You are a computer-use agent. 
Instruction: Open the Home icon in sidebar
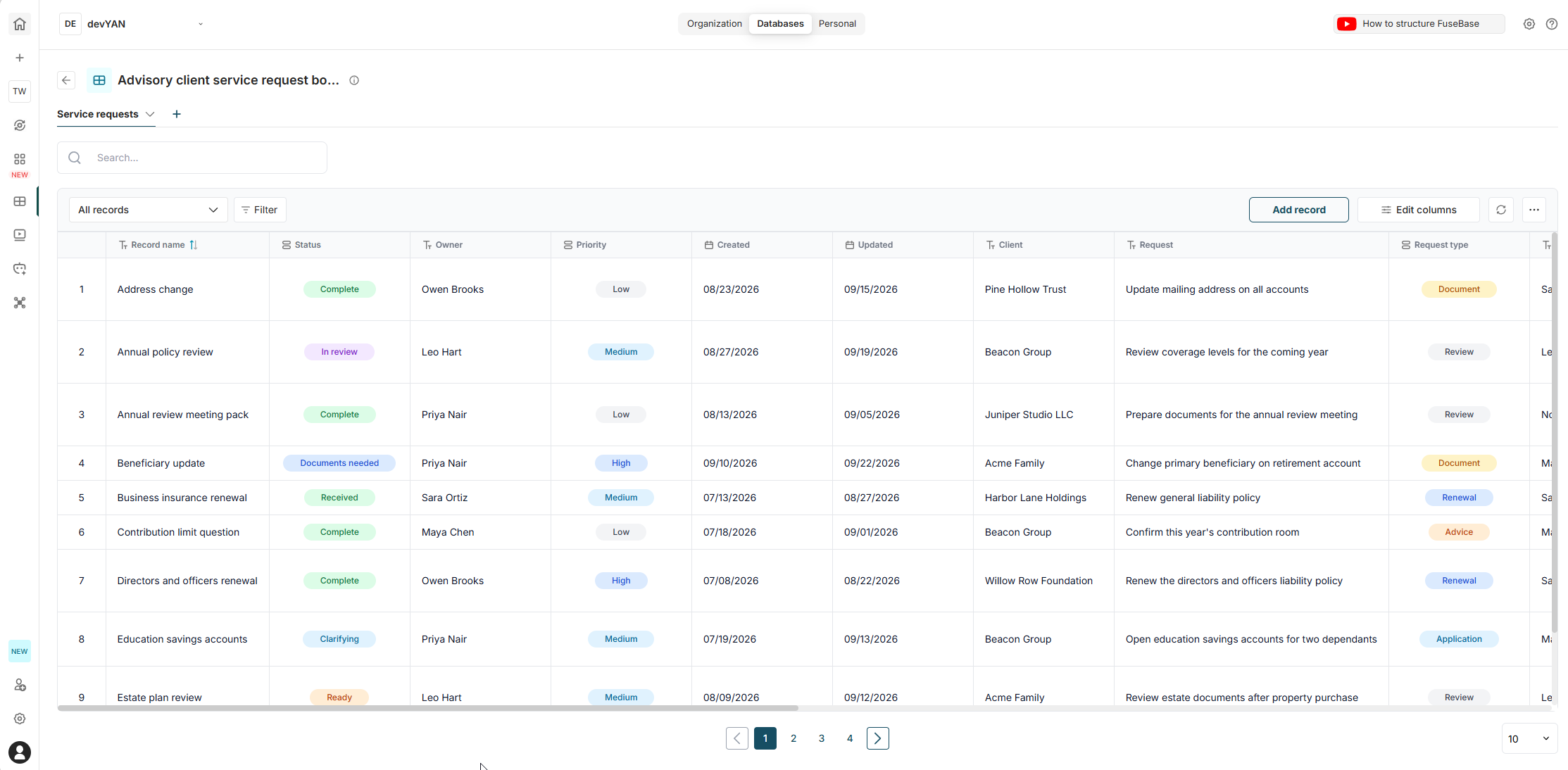[x=20, y=24]
